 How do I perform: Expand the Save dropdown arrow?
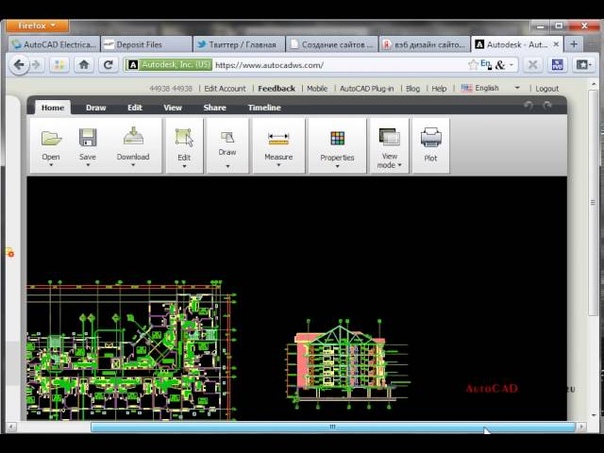click(88, 165)
